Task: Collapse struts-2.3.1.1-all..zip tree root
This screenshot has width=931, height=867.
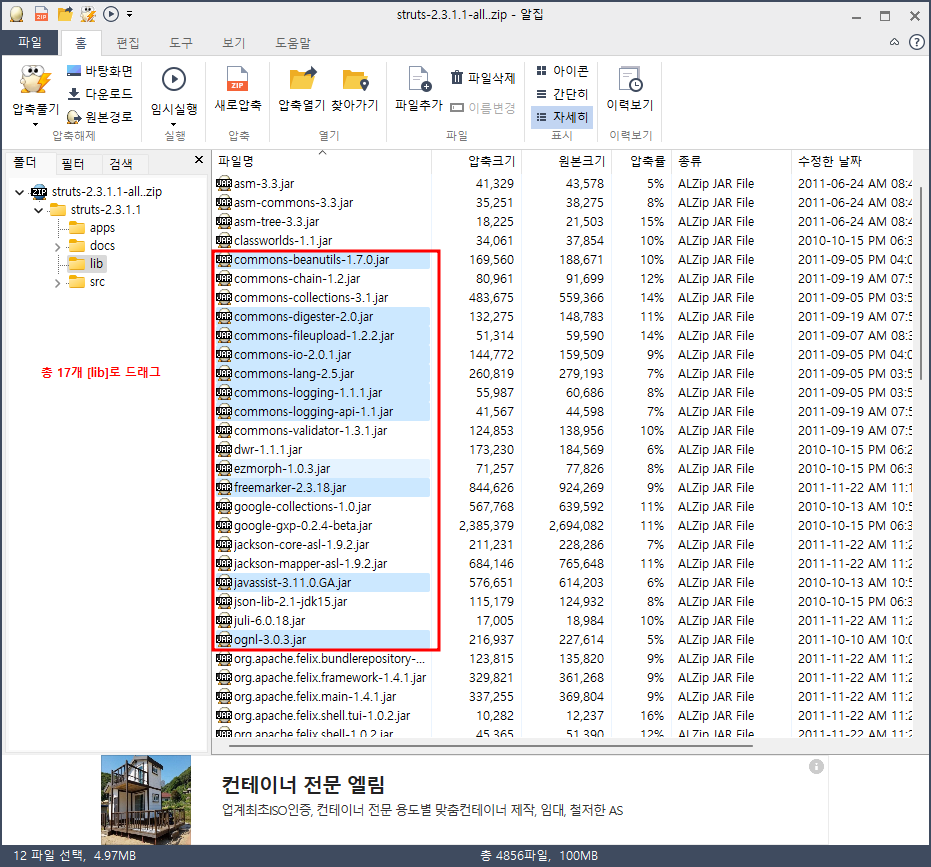Action: tap(20, 192)
